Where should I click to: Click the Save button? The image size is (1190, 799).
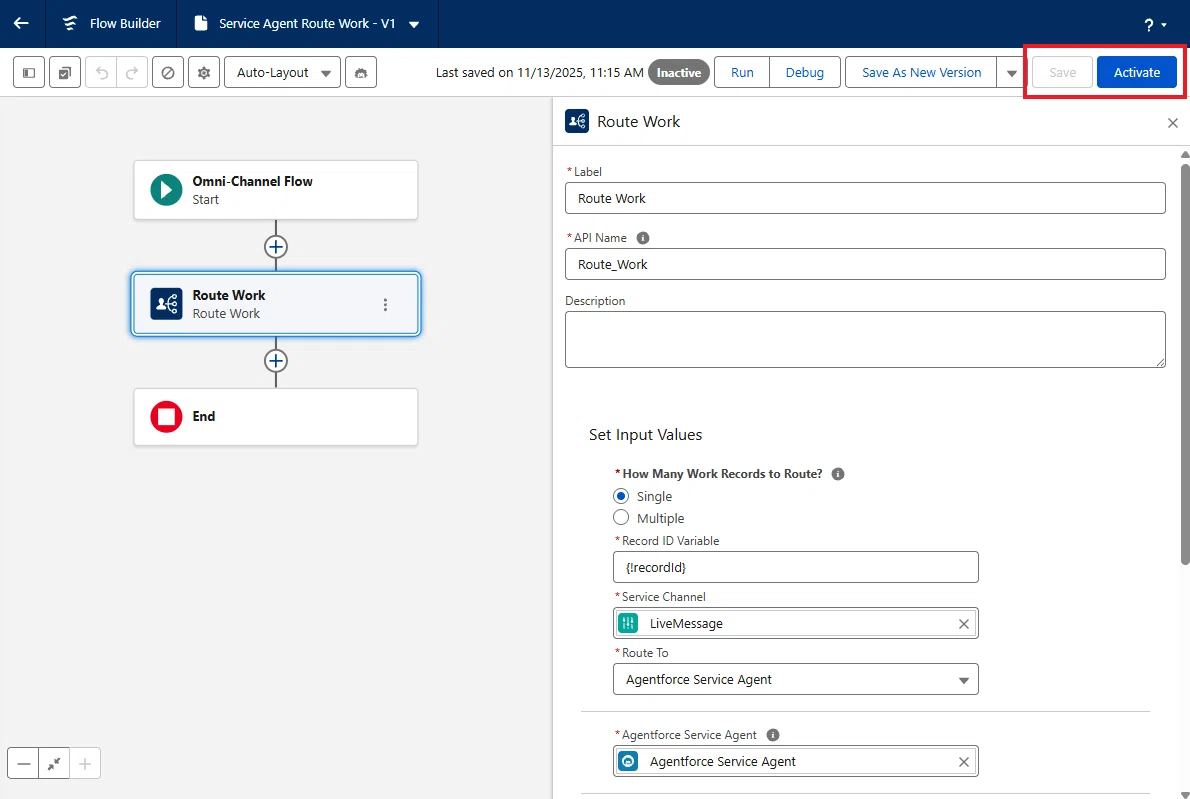click(x=1062, y=73)
